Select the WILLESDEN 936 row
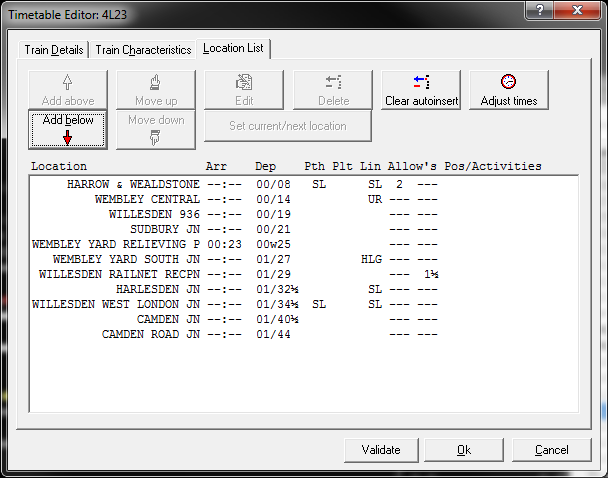Viewport: 608px width, 478px height. point(304,214)
